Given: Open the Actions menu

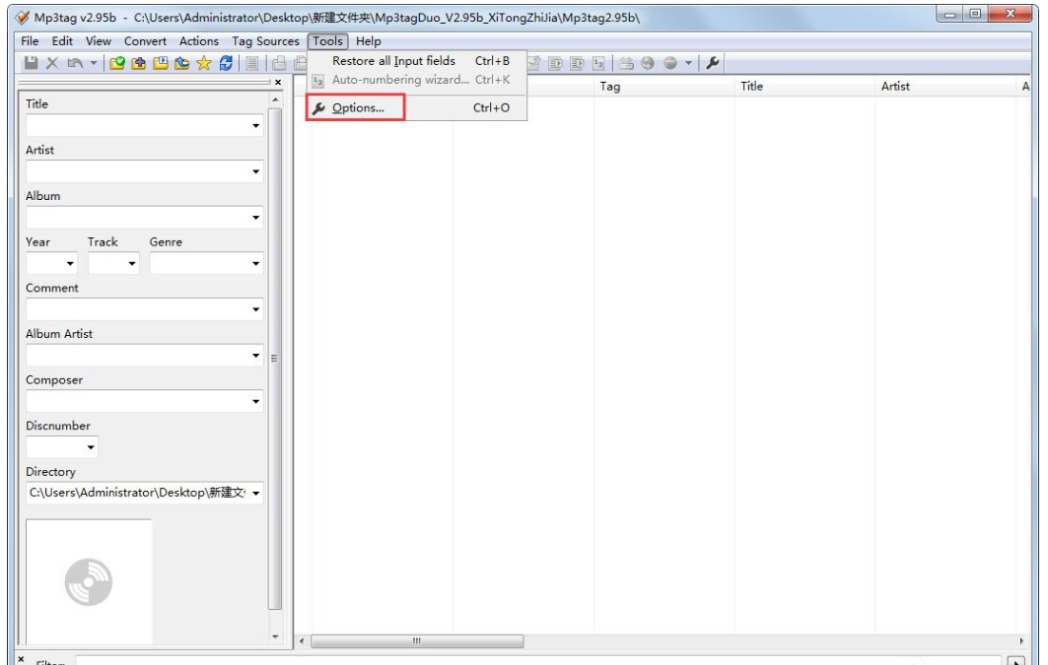Looking at the screenshot, I should 199,41.
